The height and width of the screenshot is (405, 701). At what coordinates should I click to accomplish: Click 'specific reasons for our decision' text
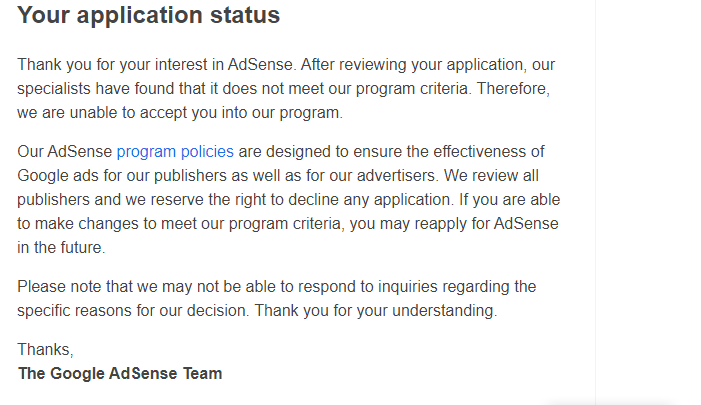click(133, 311)
